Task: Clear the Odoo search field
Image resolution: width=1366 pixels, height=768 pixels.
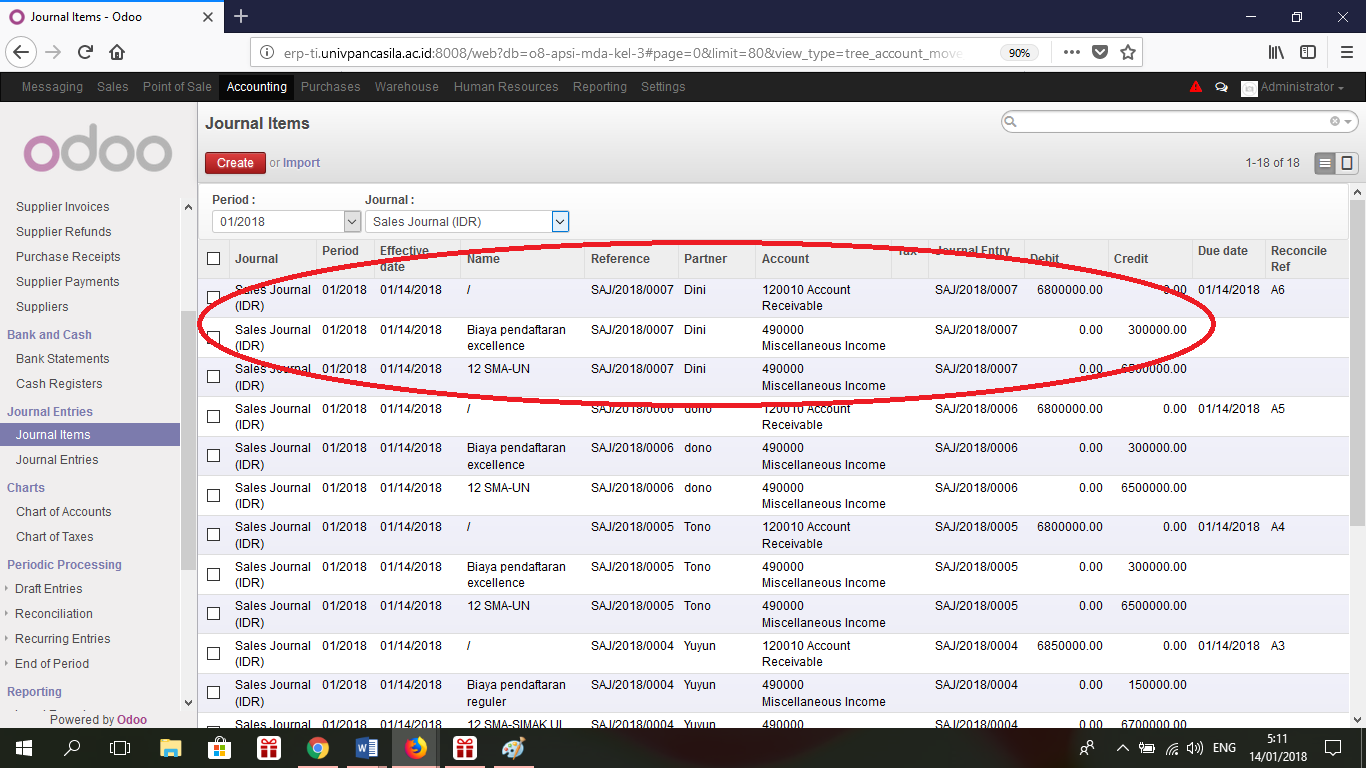Action: click(x=1334, y=121)
